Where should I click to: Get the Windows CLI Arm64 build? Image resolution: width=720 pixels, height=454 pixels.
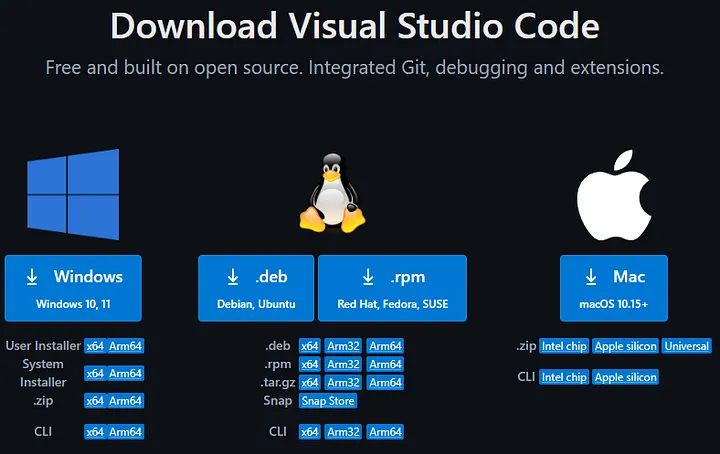pyautogui.click(x=125, y=432)
